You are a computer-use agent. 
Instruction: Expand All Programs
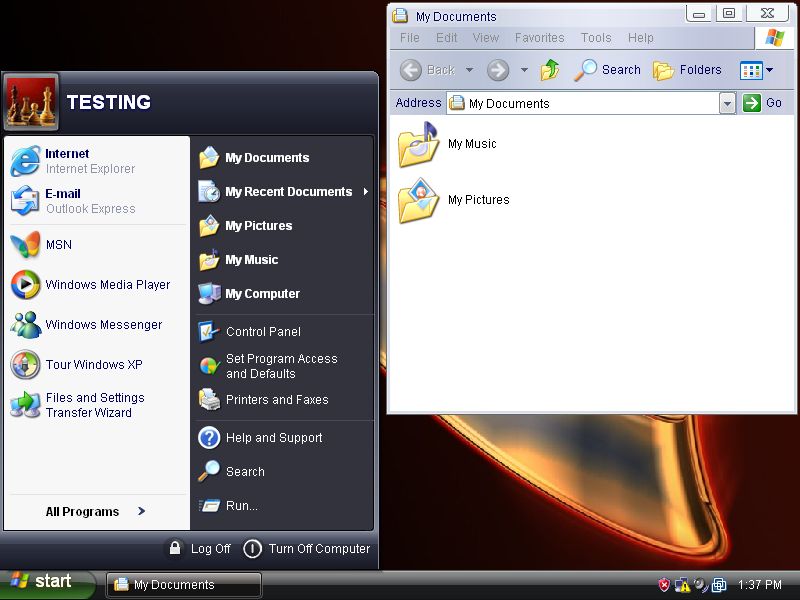tap(96, 511)
